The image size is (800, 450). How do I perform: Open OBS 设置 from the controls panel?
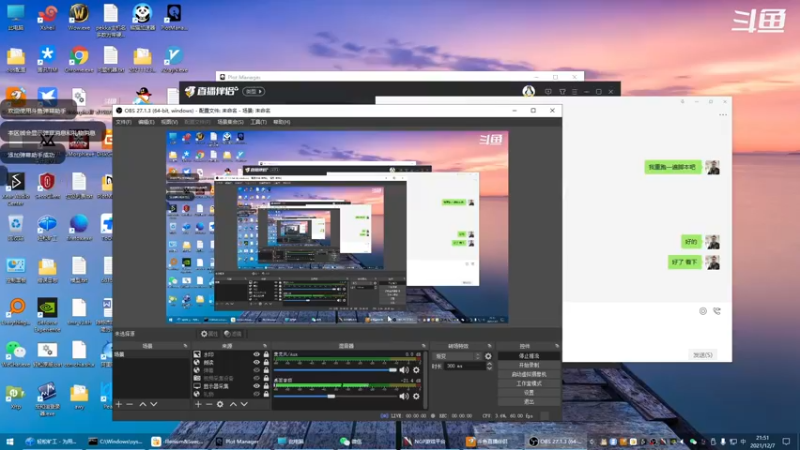(529, 392)
